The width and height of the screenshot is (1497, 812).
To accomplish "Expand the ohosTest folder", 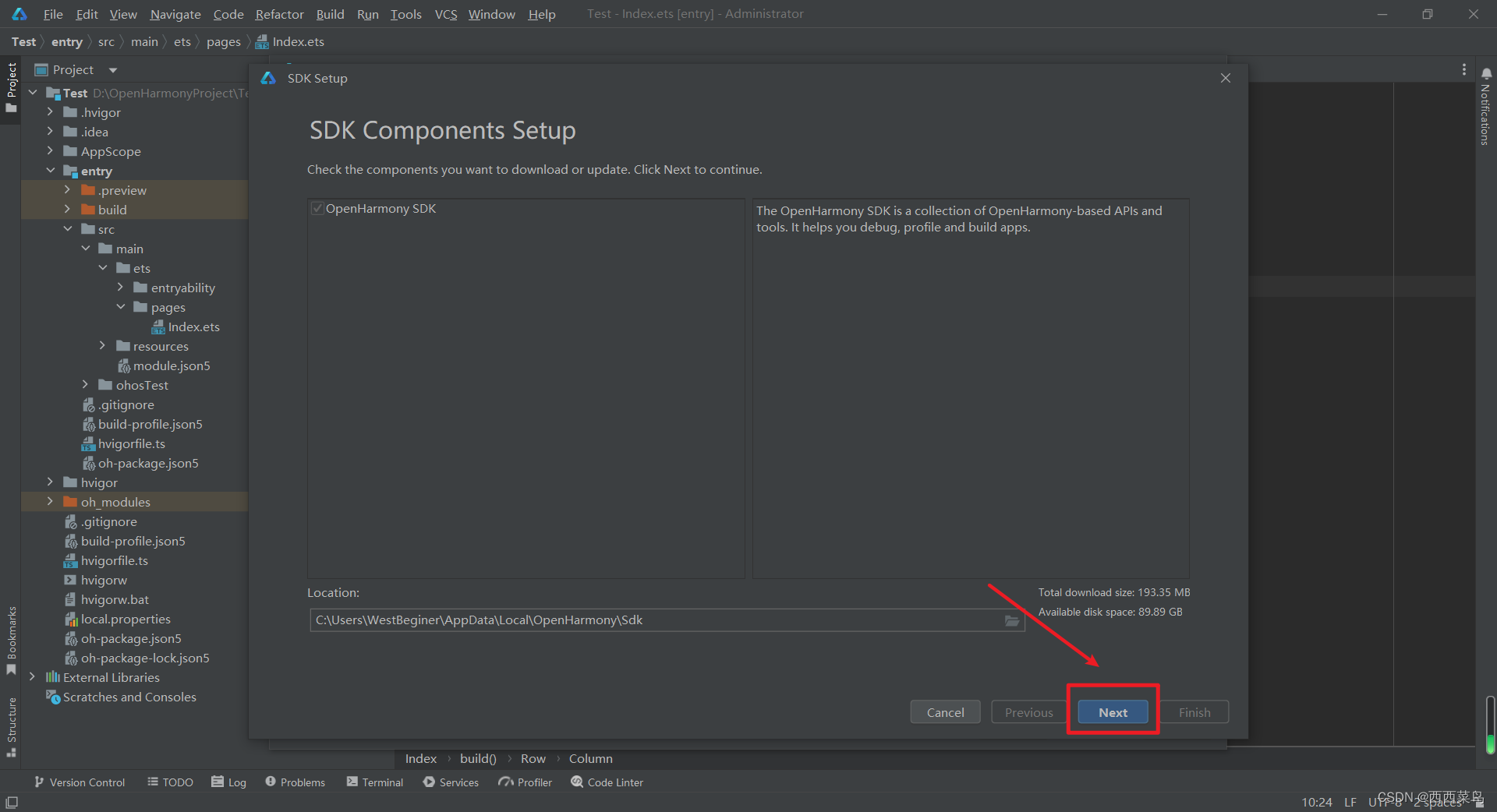I will (85, 385).
